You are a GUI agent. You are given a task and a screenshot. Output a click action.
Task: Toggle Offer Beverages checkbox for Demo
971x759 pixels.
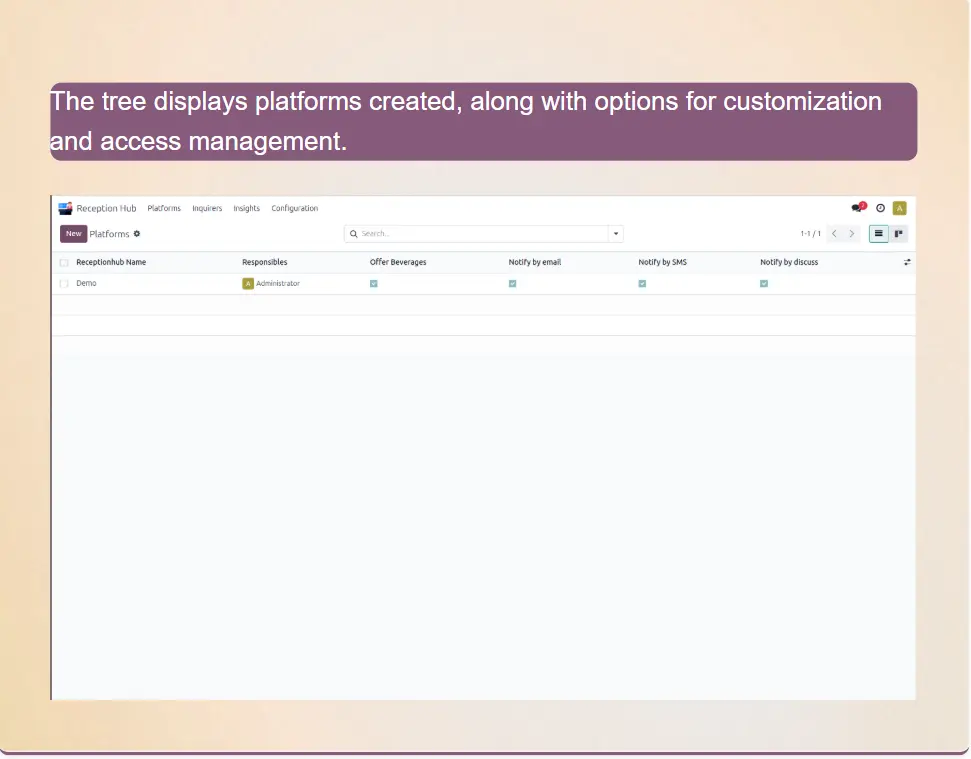coord(374,284)
